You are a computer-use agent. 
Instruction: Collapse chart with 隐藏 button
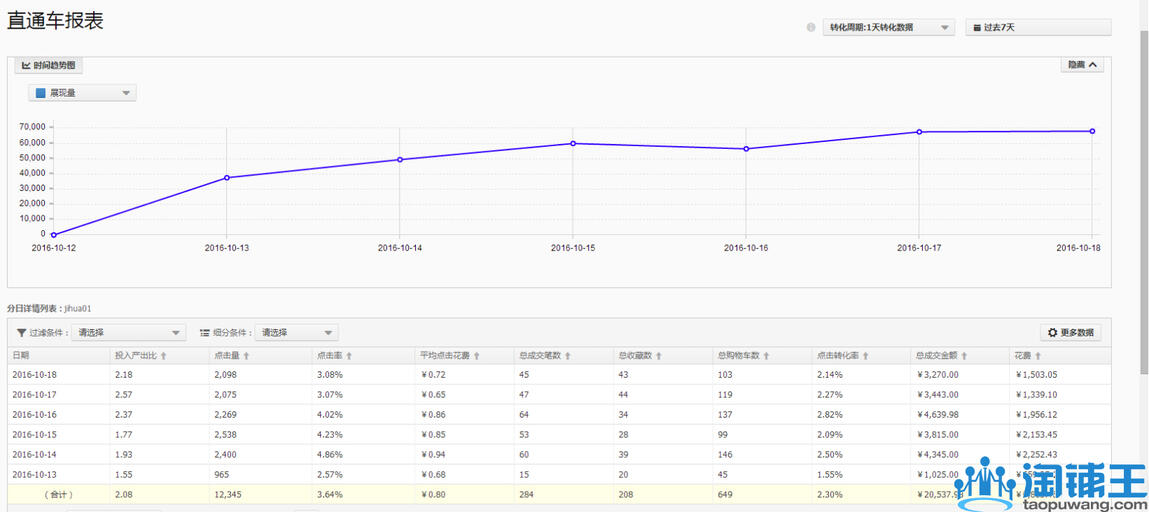1082,65
